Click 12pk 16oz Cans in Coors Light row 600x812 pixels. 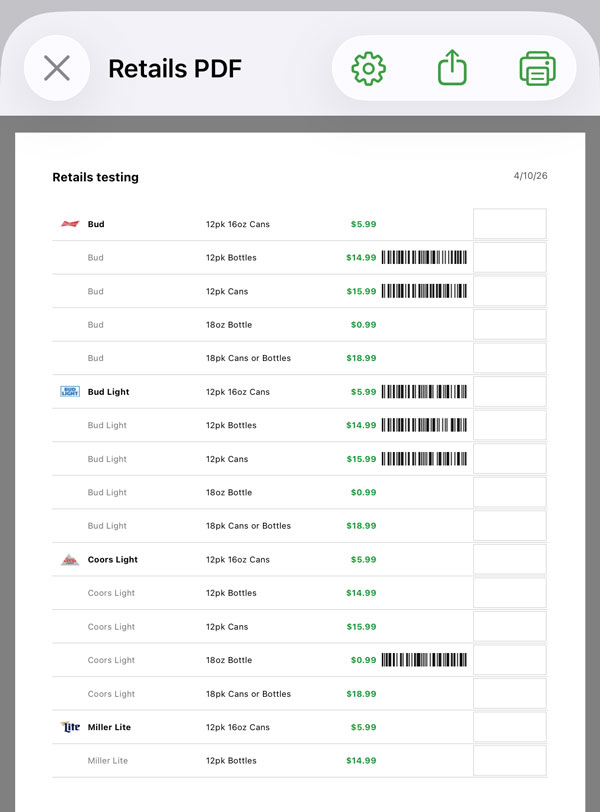238,560
